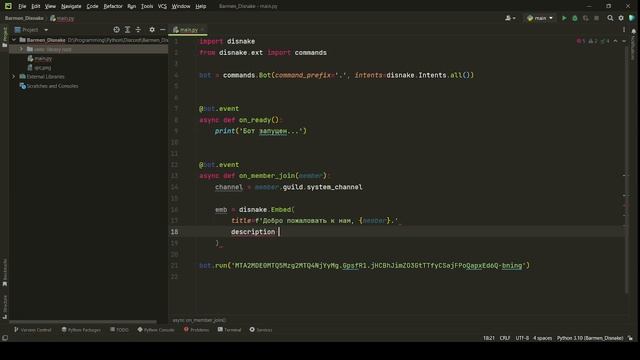The image size is (640, 360).
Task: Run the main configuration
Action: [x=564, y=18]
